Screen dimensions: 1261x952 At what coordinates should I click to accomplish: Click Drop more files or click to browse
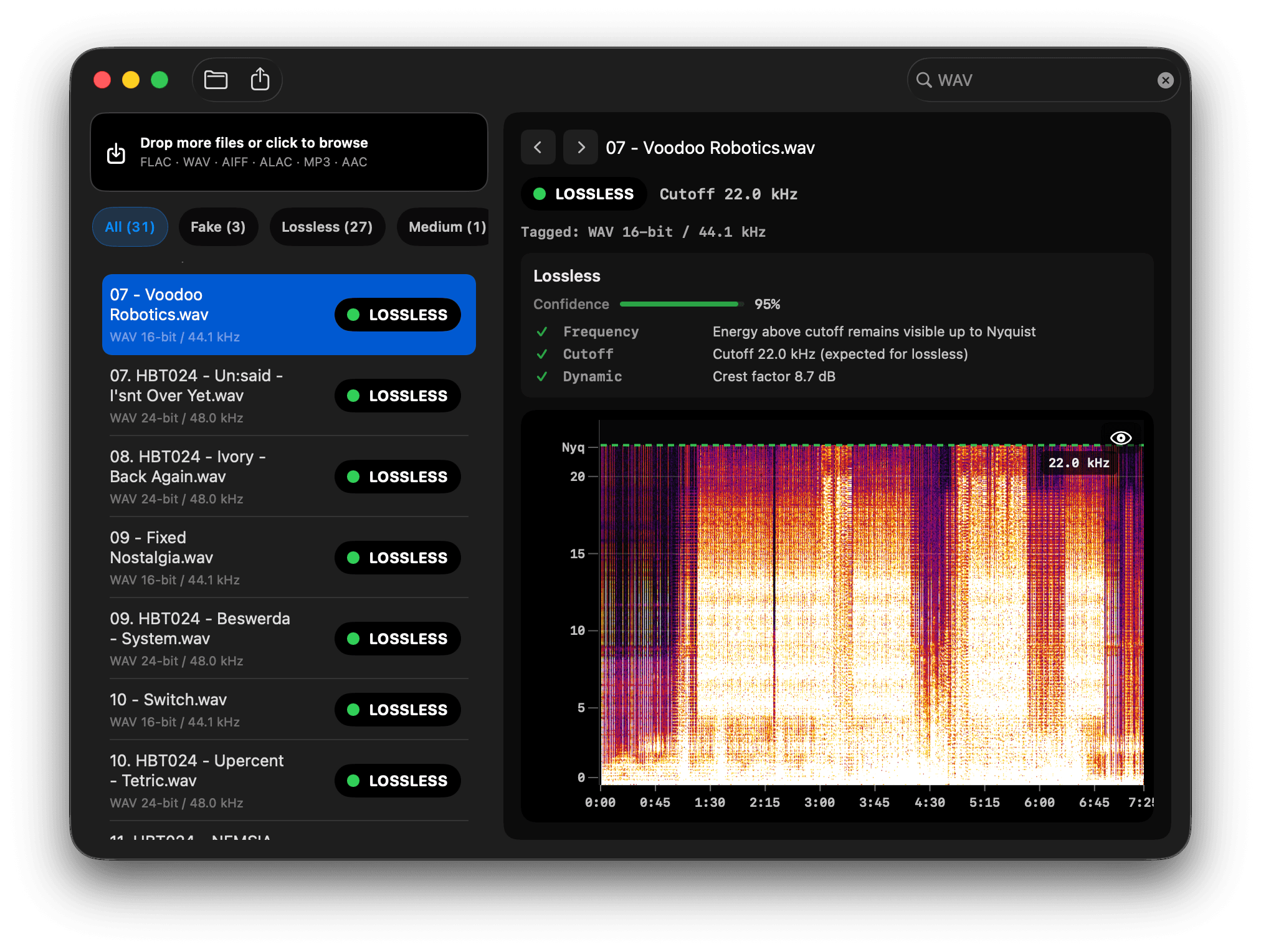(289, 152)
